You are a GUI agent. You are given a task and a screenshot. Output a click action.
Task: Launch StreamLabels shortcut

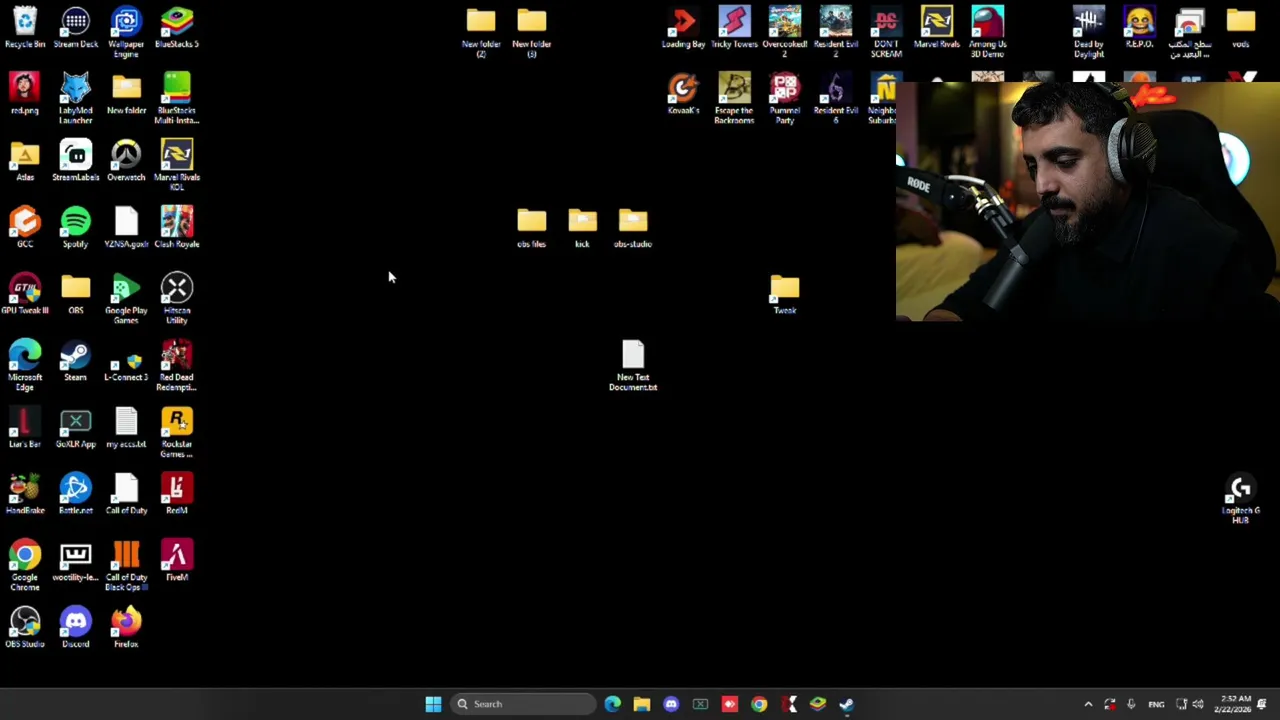[x=76, y=161]
